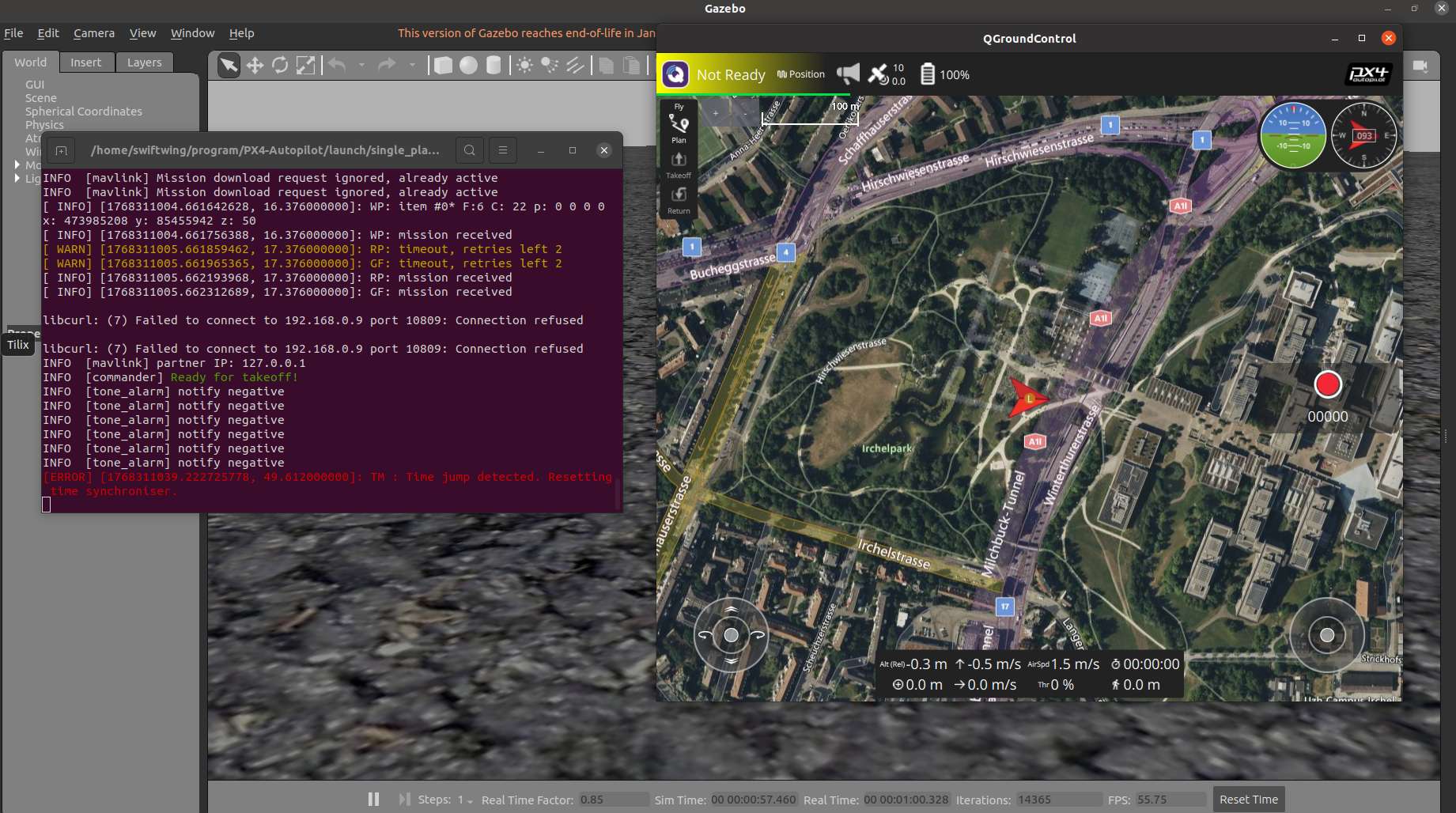The height and width of the screenshot is (813, 1456).
Task: Open the Gazebo Camera menu
Action: click(94, 33)
